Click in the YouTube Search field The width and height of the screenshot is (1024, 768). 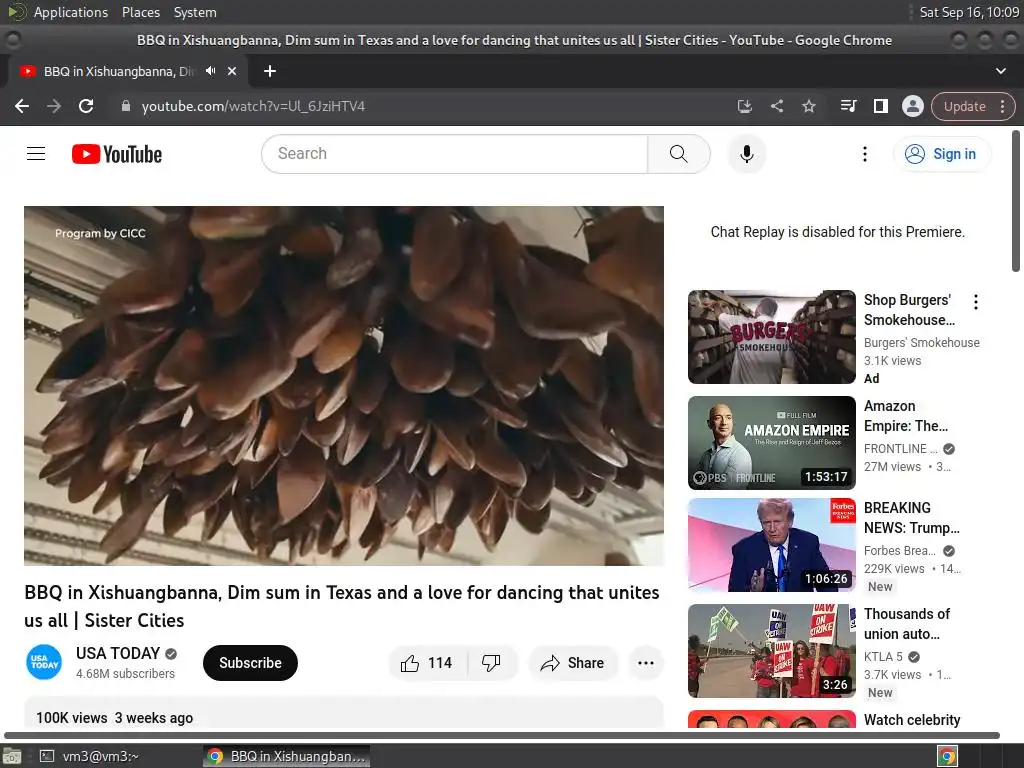tap(455, 154)
